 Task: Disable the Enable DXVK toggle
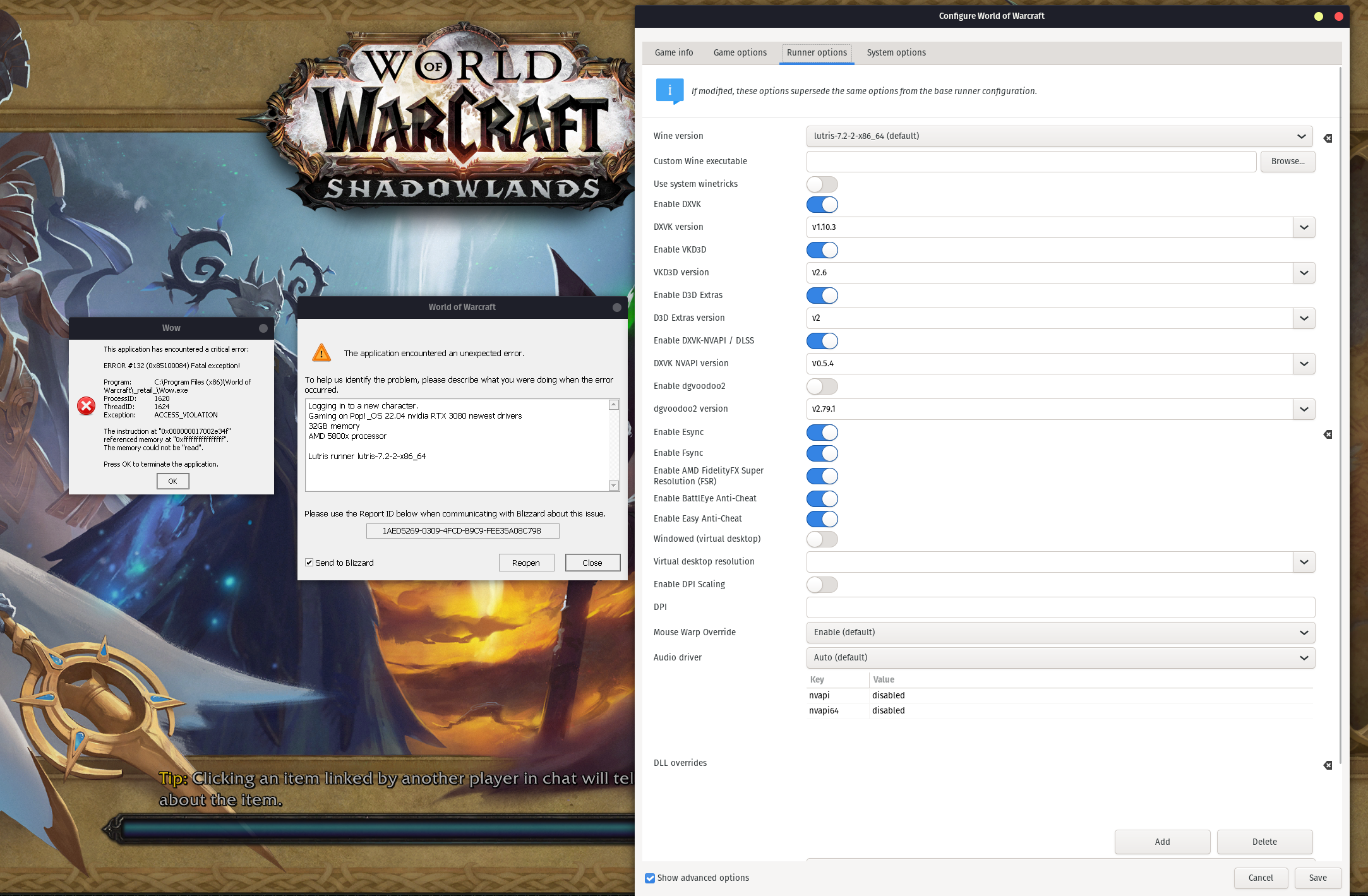(x=822, y=205)
